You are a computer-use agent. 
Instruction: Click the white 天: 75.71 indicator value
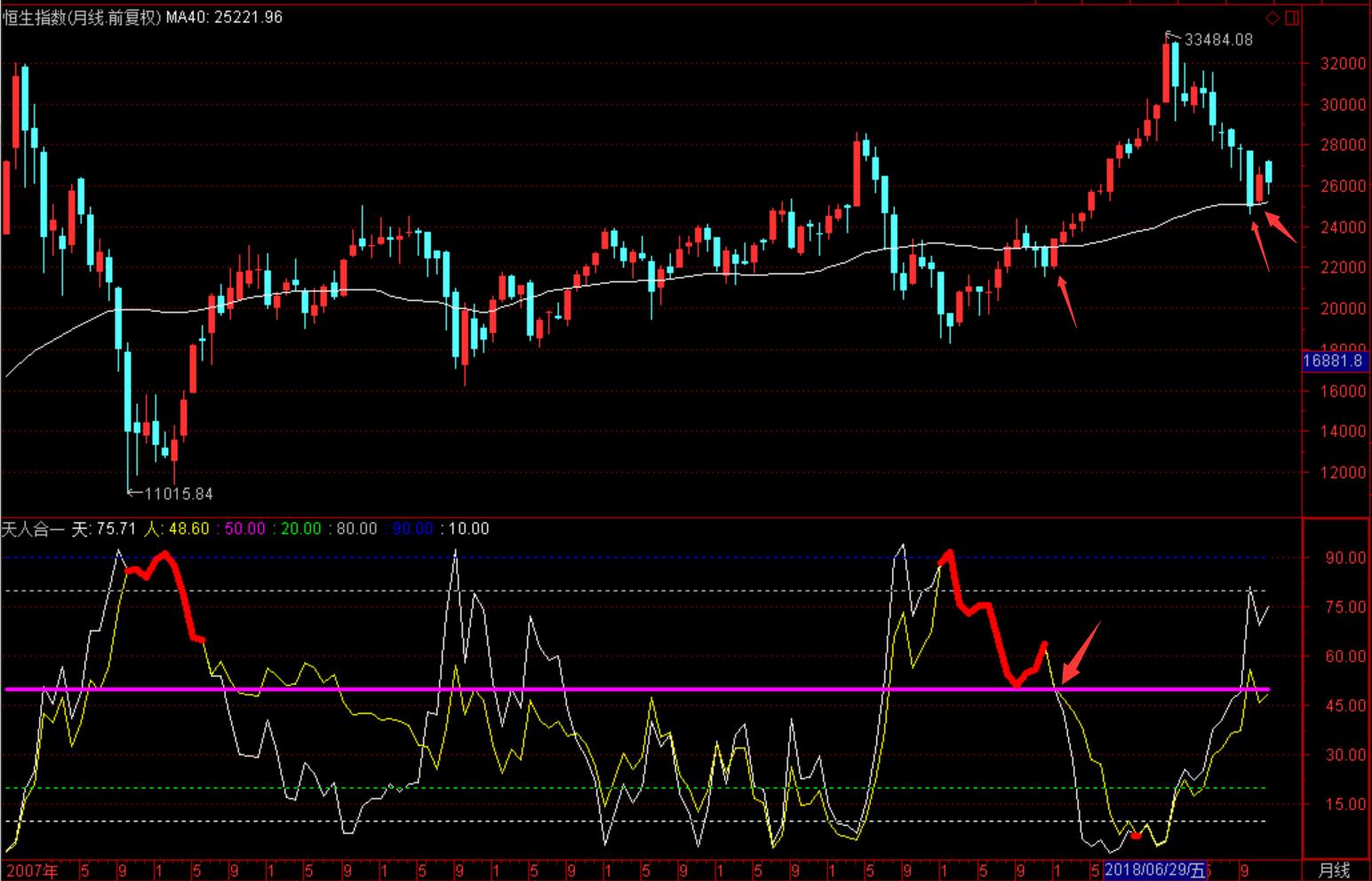tap(103, 529)
